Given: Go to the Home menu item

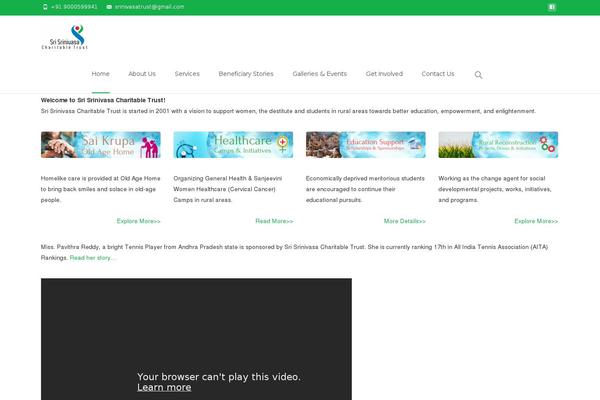Looking at the screenshot, I should 101,73.
